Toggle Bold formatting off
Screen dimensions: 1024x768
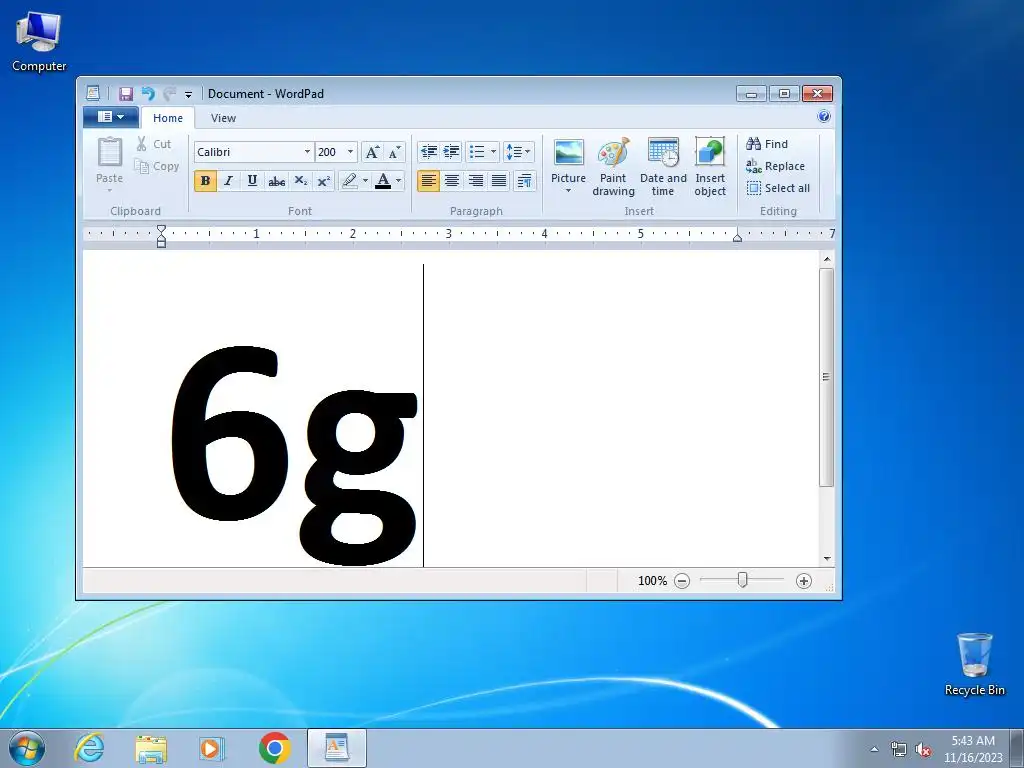point(205,181)
